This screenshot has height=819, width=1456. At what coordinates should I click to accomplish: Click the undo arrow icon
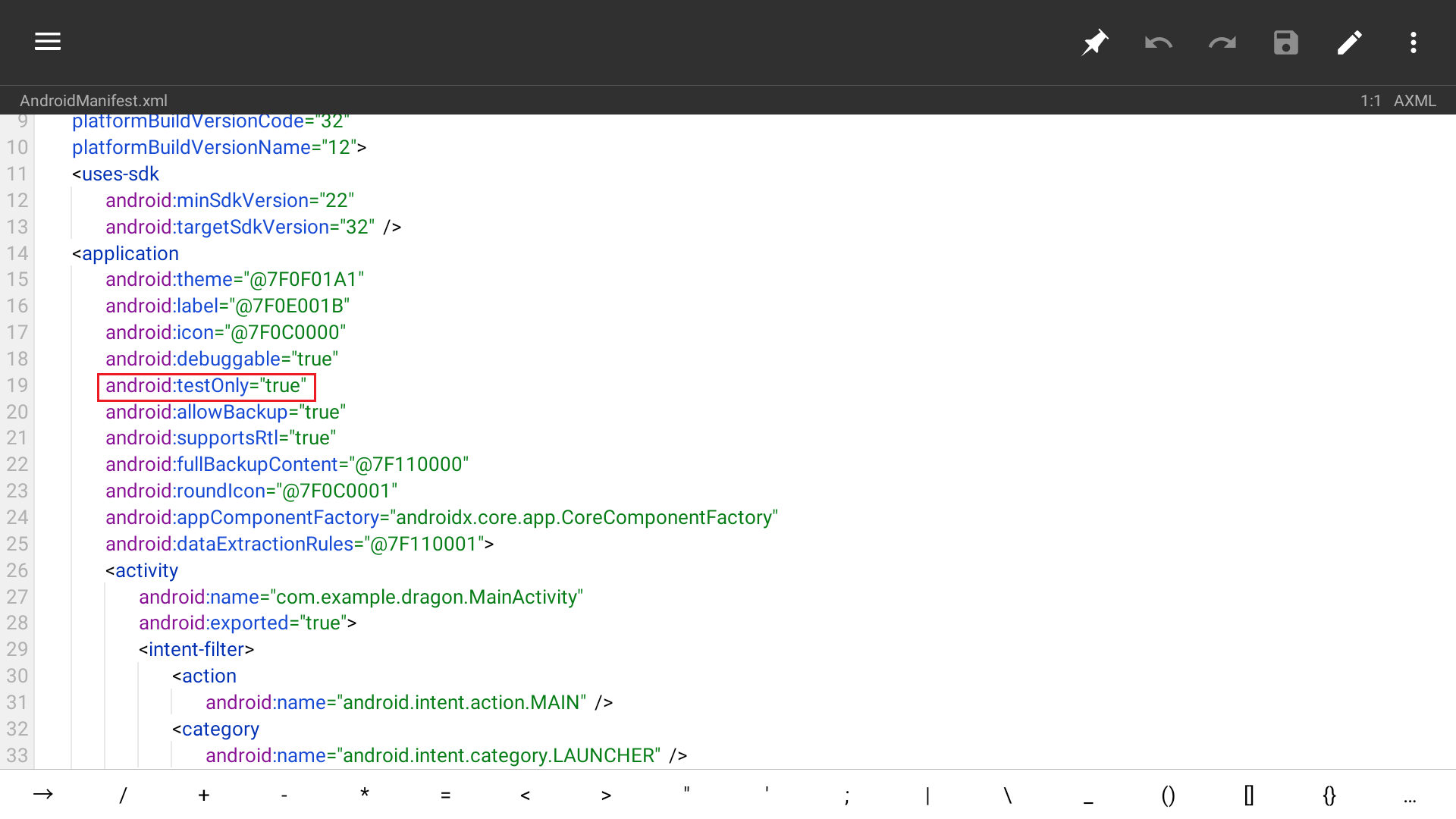pyautogui.click(x=1158, y=42)
